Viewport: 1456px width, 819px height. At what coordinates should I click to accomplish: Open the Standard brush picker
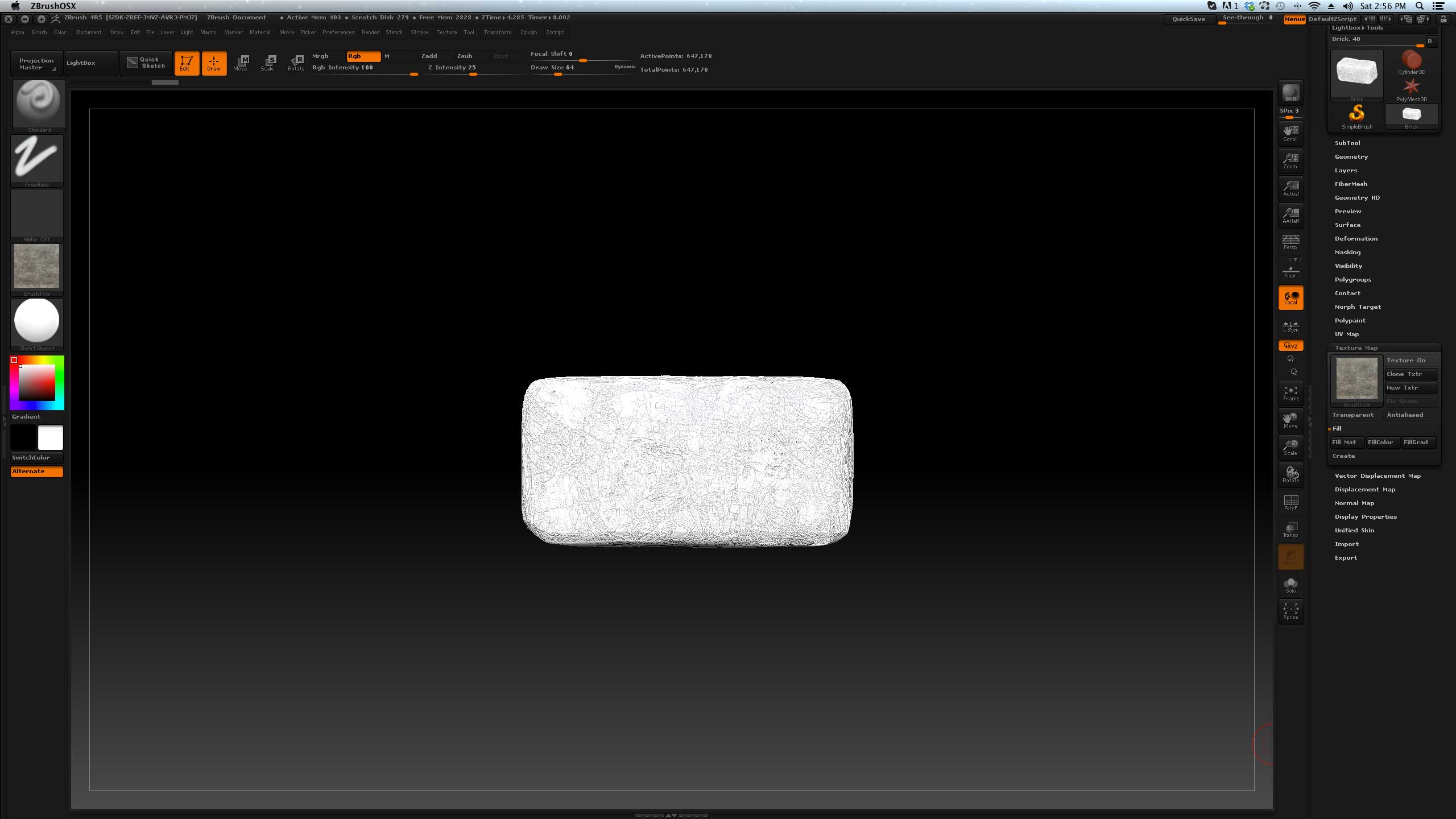(38, 106)
